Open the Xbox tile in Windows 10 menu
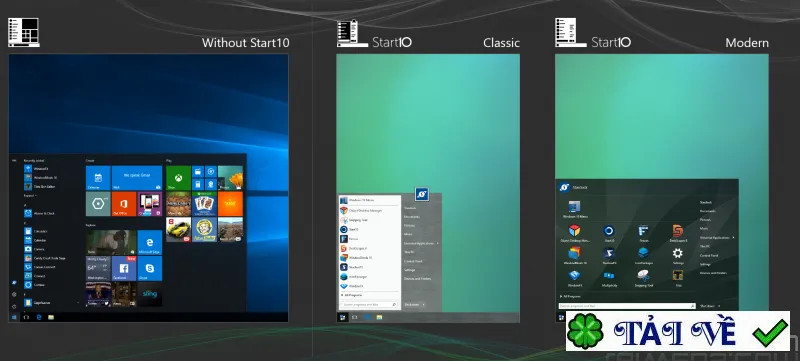 [x=179, y=178]
